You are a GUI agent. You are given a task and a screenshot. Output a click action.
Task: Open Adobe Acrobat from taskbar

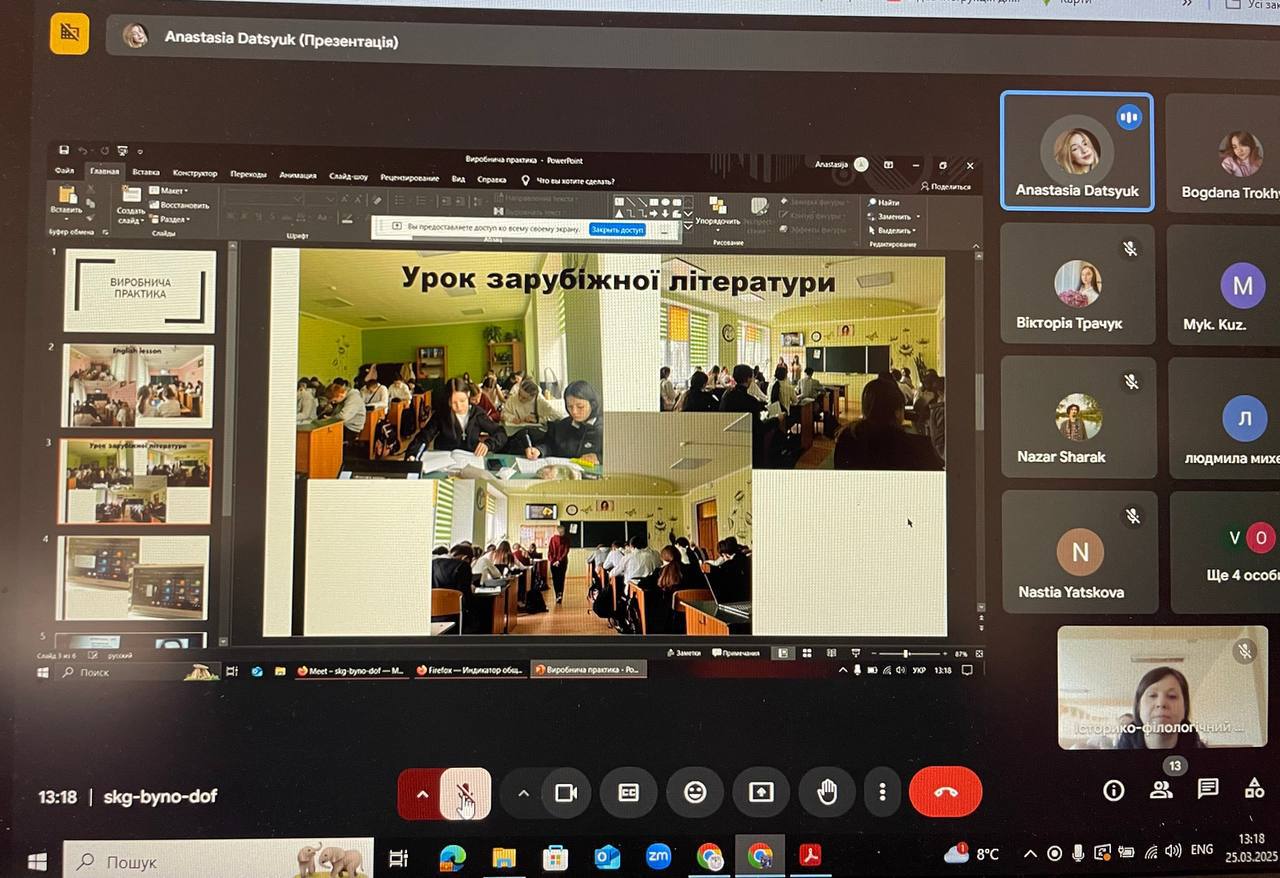pyautogui.click(x=810, y=856)
